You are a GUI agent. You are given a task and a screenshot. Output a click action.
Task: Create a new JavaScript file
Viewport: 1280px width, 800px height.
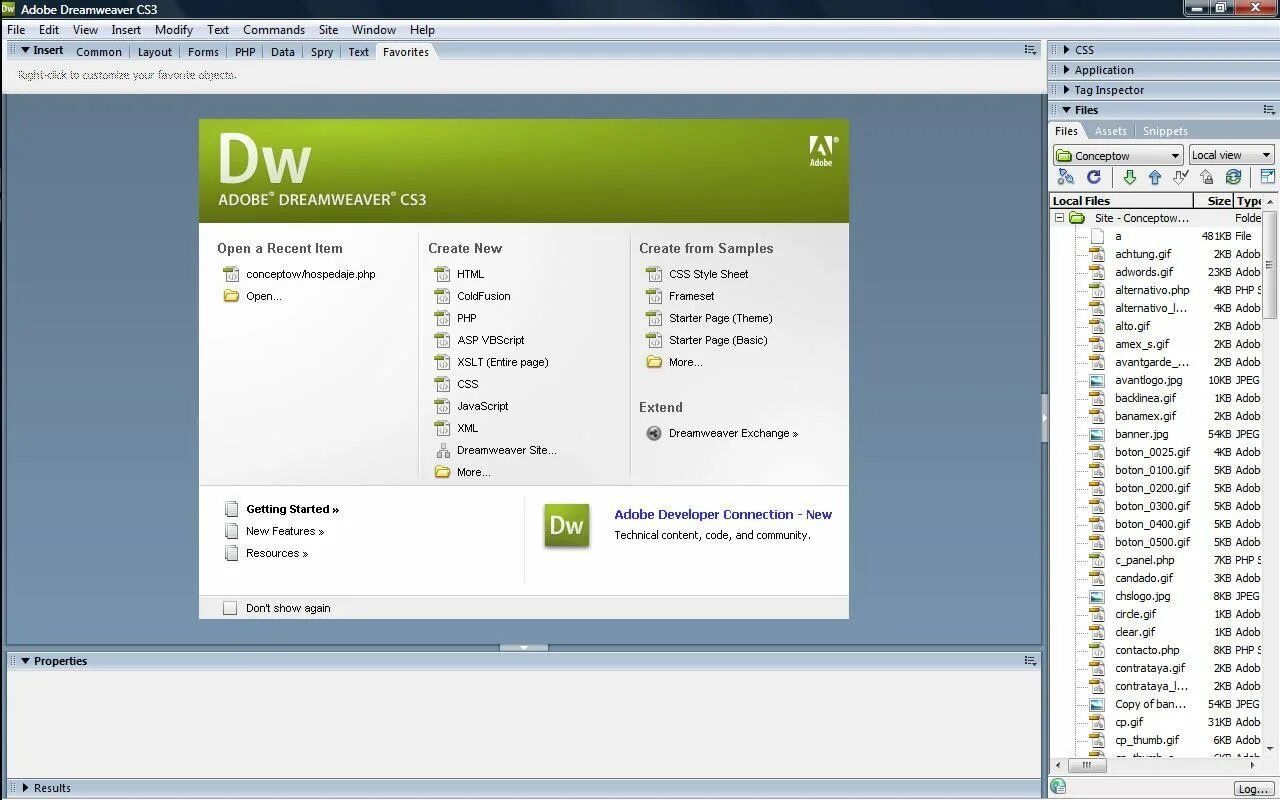tap(483, 406)
